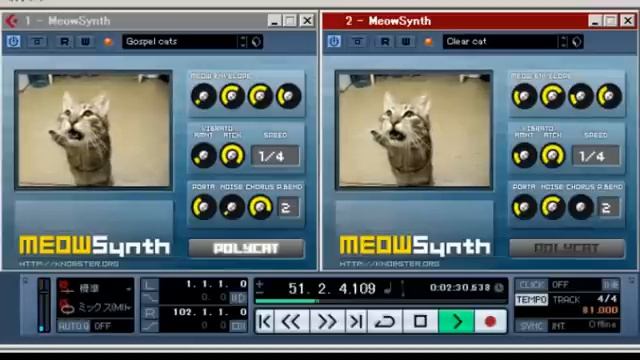Enable Read automation in MeowSynth 2
The width and height of the screenshot is (640, 360).
[x=385, y=41]
